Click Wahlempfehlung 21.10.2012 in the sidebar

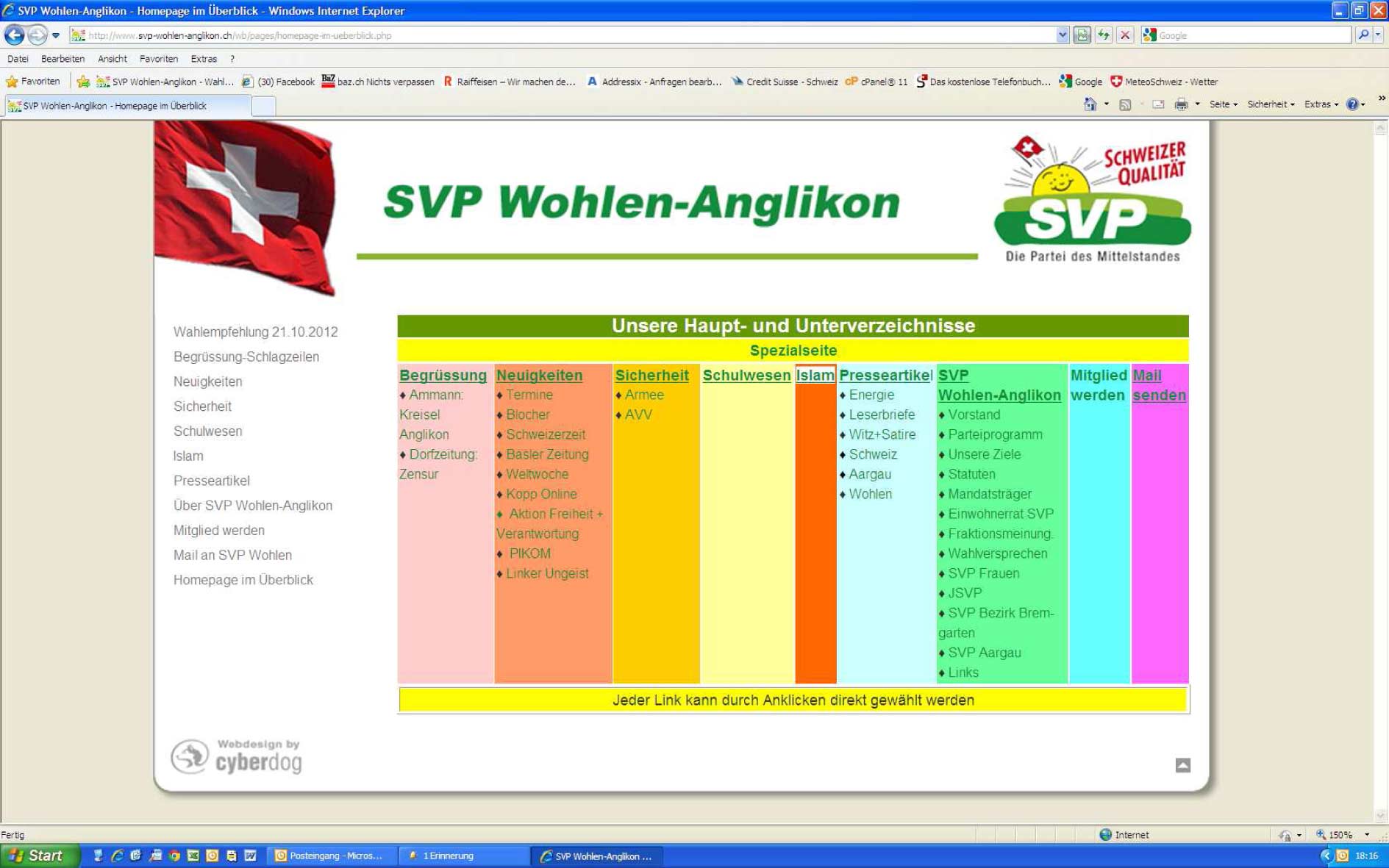tap(255, 332)
